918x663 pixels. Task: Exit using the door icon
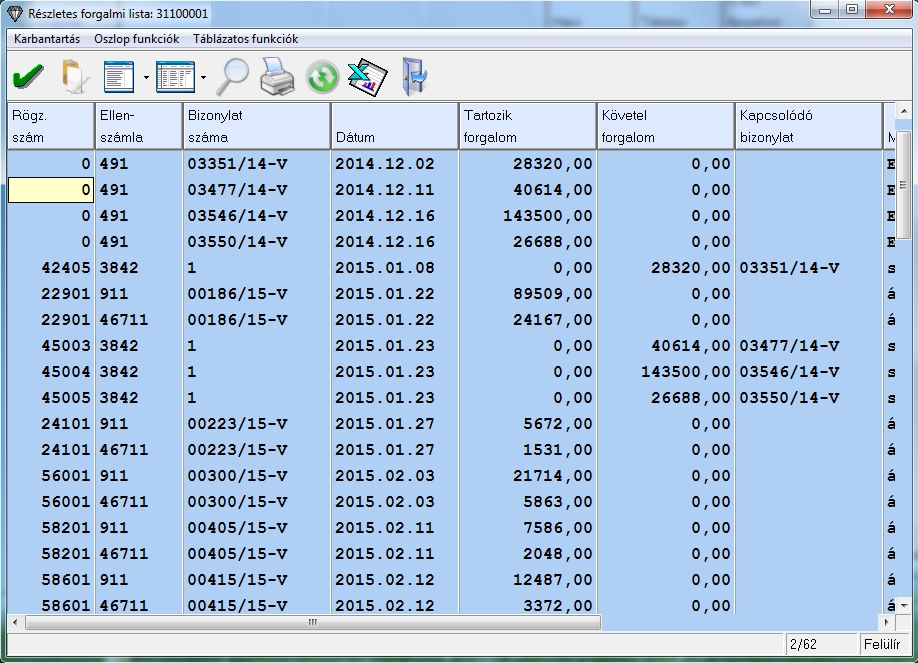pos(412,76)
